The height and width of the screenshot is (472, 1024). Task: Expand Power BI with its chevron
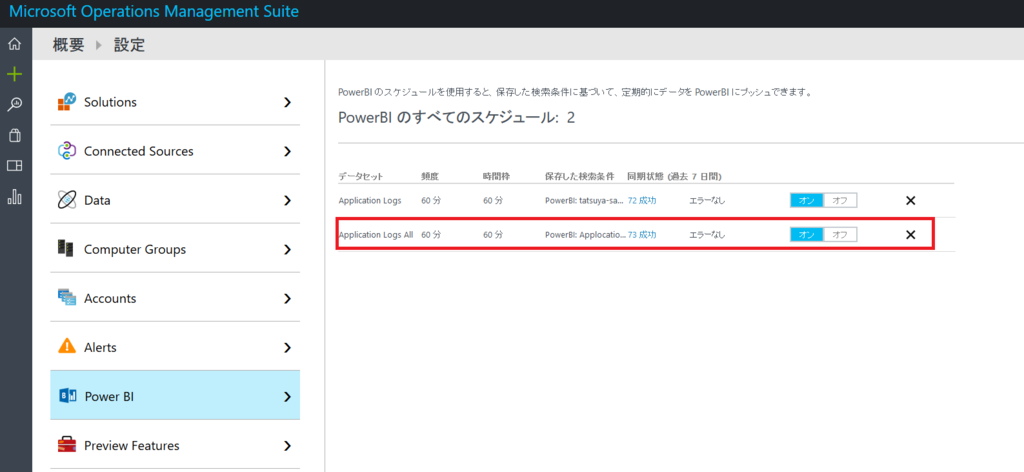[x=287, y=396]
